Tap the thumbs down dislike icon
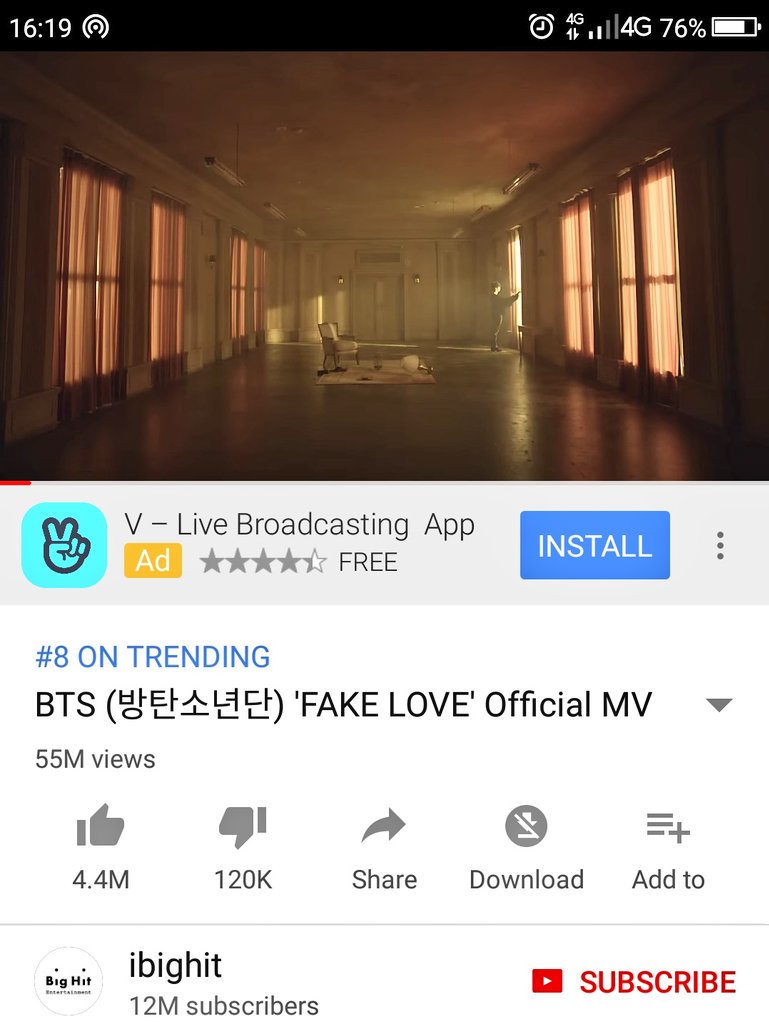Viewport: 769px width, 1024px height. tap(243, 827)
